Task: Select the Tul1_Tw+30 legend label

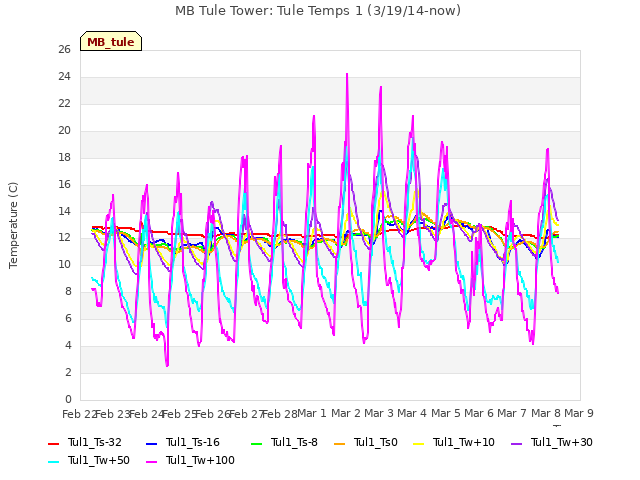Action: tap(562, 442)
